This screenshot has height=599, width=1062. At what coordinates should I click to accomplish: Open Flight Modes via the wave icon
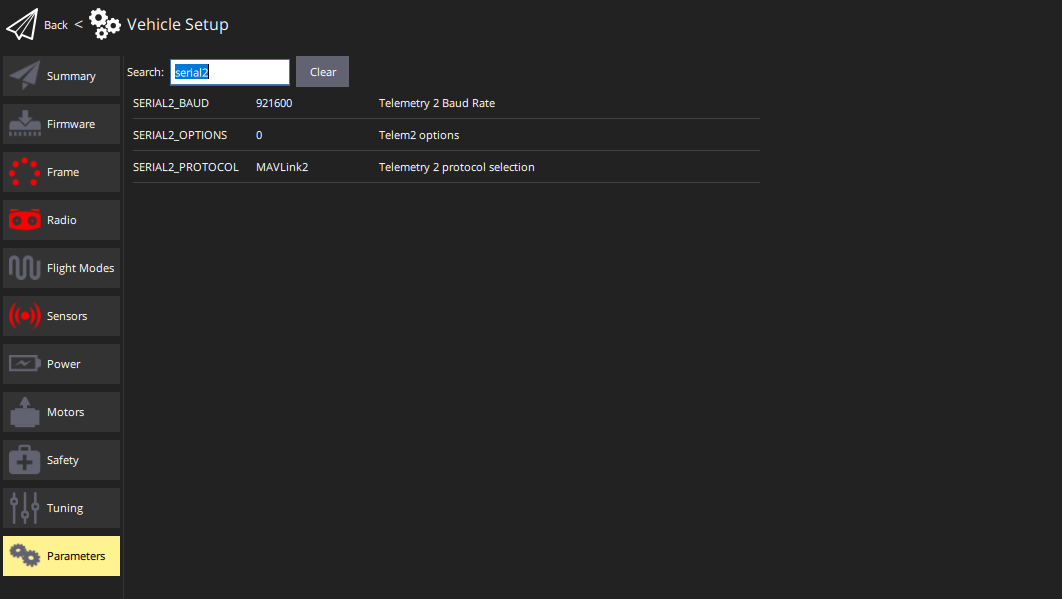click(x=25, y=268)
